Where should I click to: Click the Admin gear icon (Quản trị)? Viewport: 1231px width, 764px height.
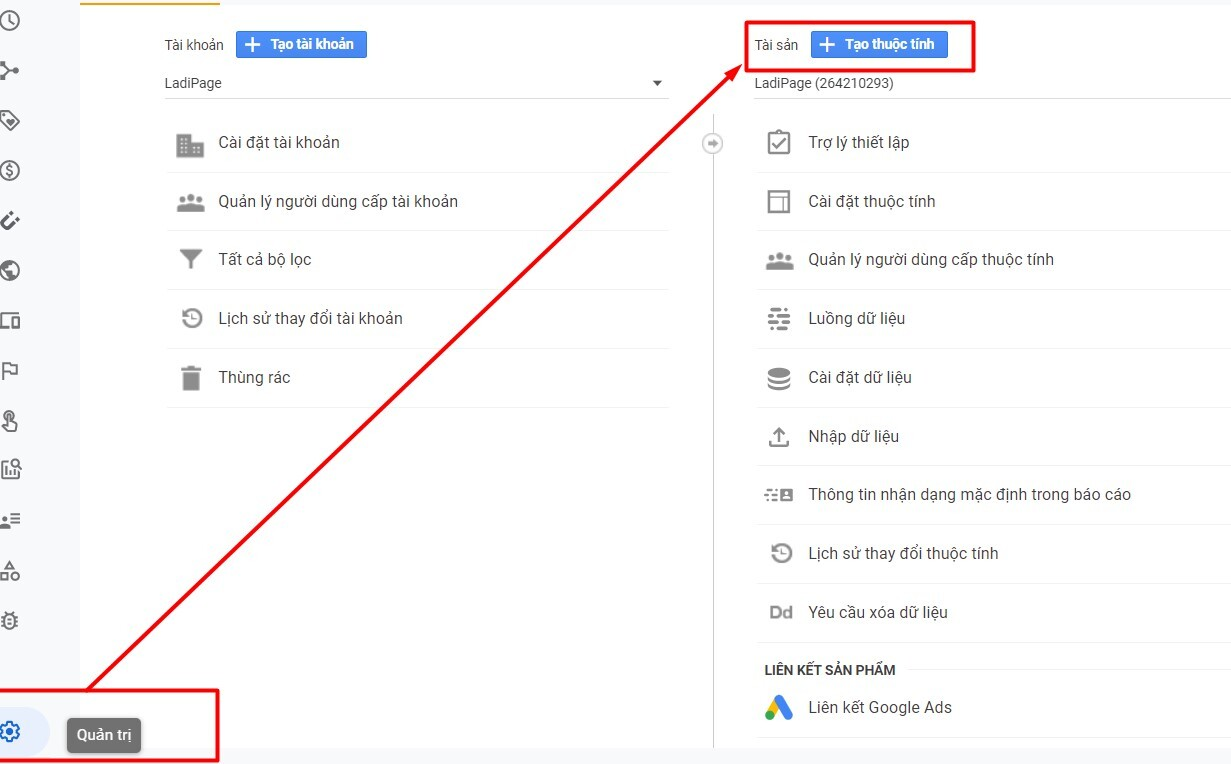click(x=10, y=731)
